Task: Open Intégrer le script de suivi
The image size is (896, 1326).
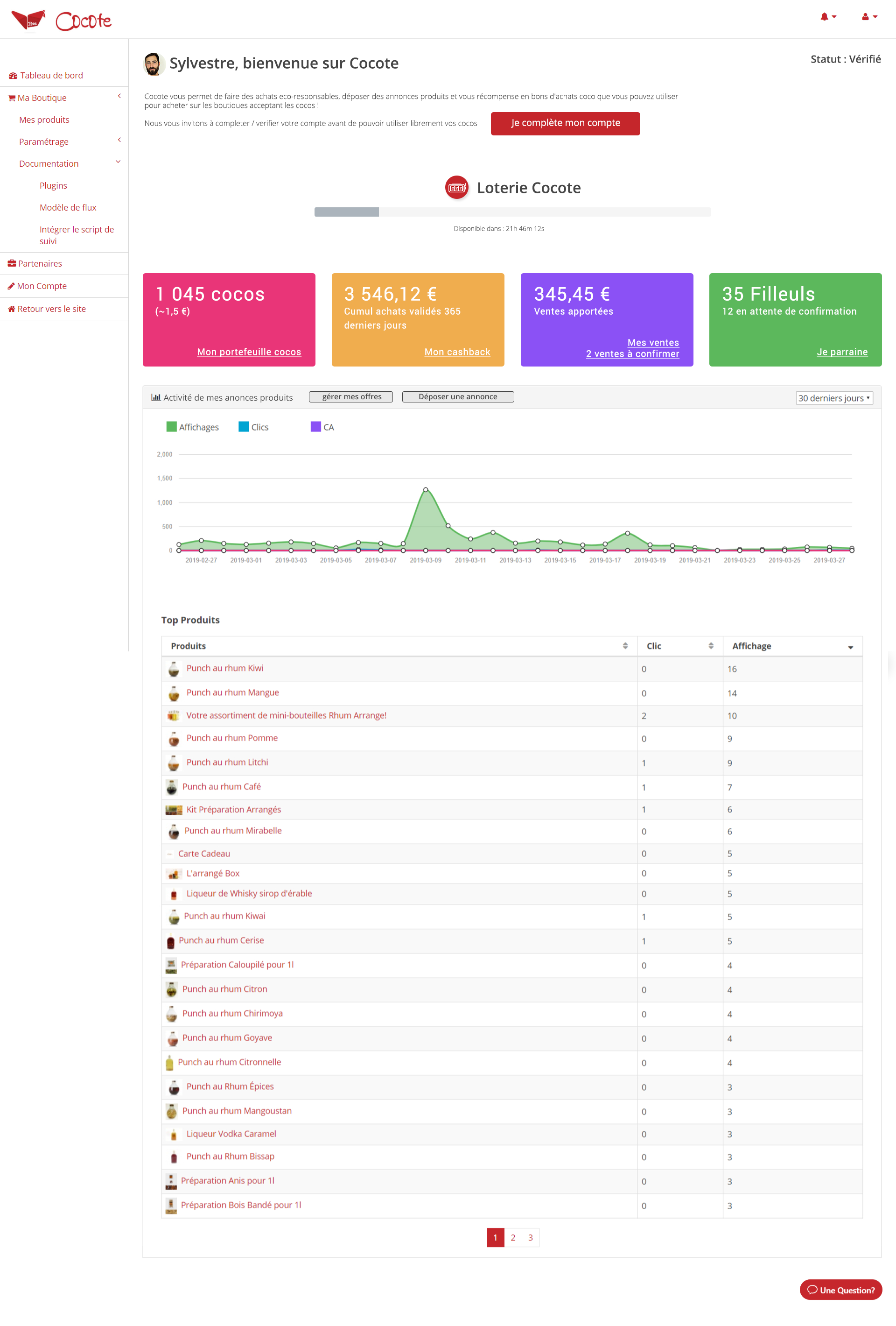Action: click(x=77, y=235)
